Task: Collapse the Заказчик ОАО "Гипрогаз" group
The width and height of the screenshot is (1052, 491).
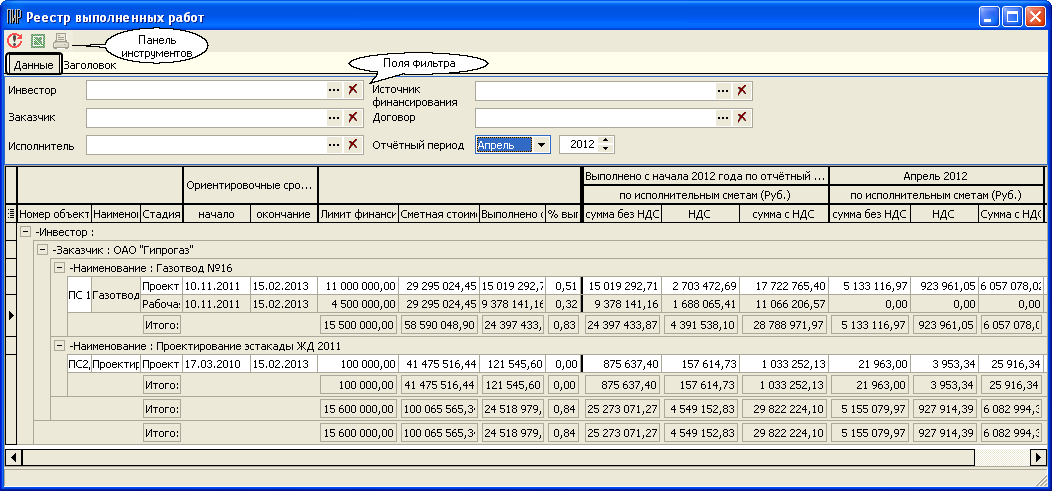Action: (43, 249)
